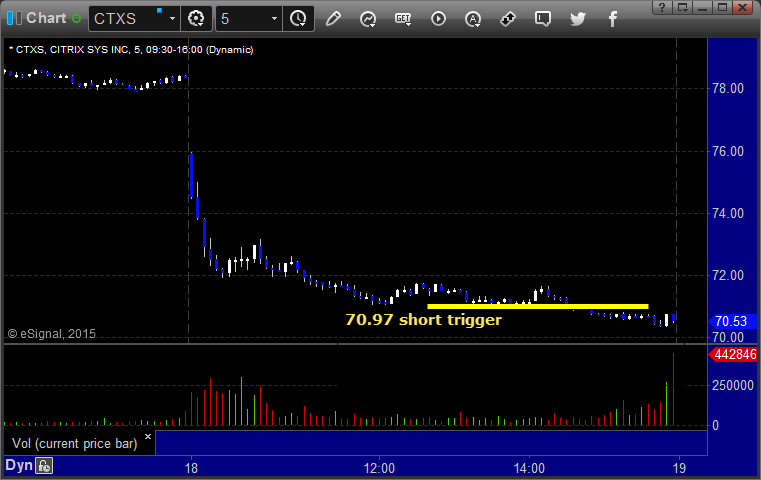Click the 70.97 short trigger text annotation
761x480 pixels.
point(423,320)
